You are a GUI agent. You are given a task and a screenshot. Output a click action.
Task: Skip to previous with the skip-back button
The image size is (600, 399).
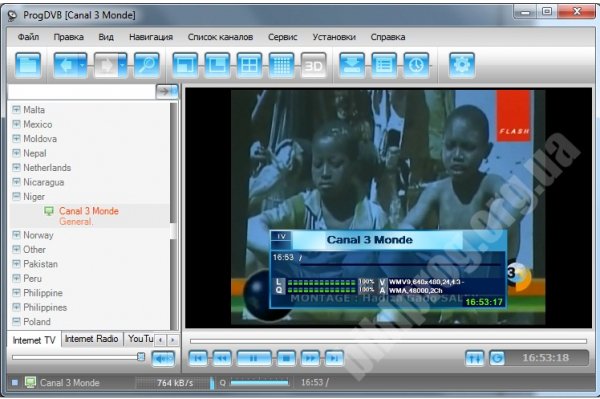(198, 358)
